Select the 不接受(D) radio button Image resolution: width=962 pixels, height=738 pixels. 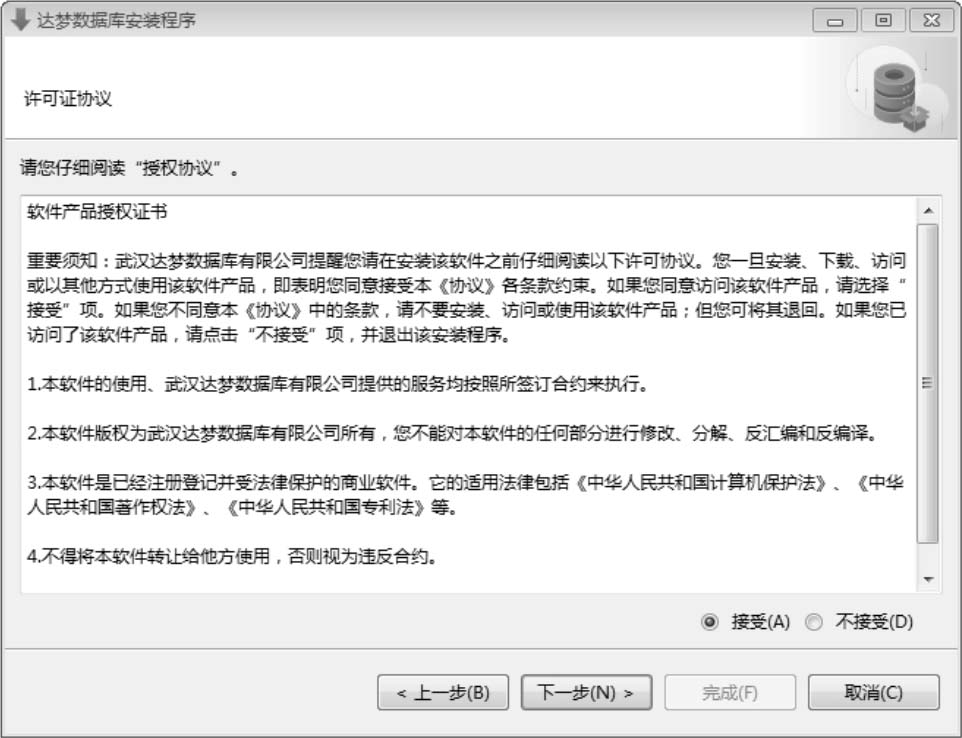[814, 622]
